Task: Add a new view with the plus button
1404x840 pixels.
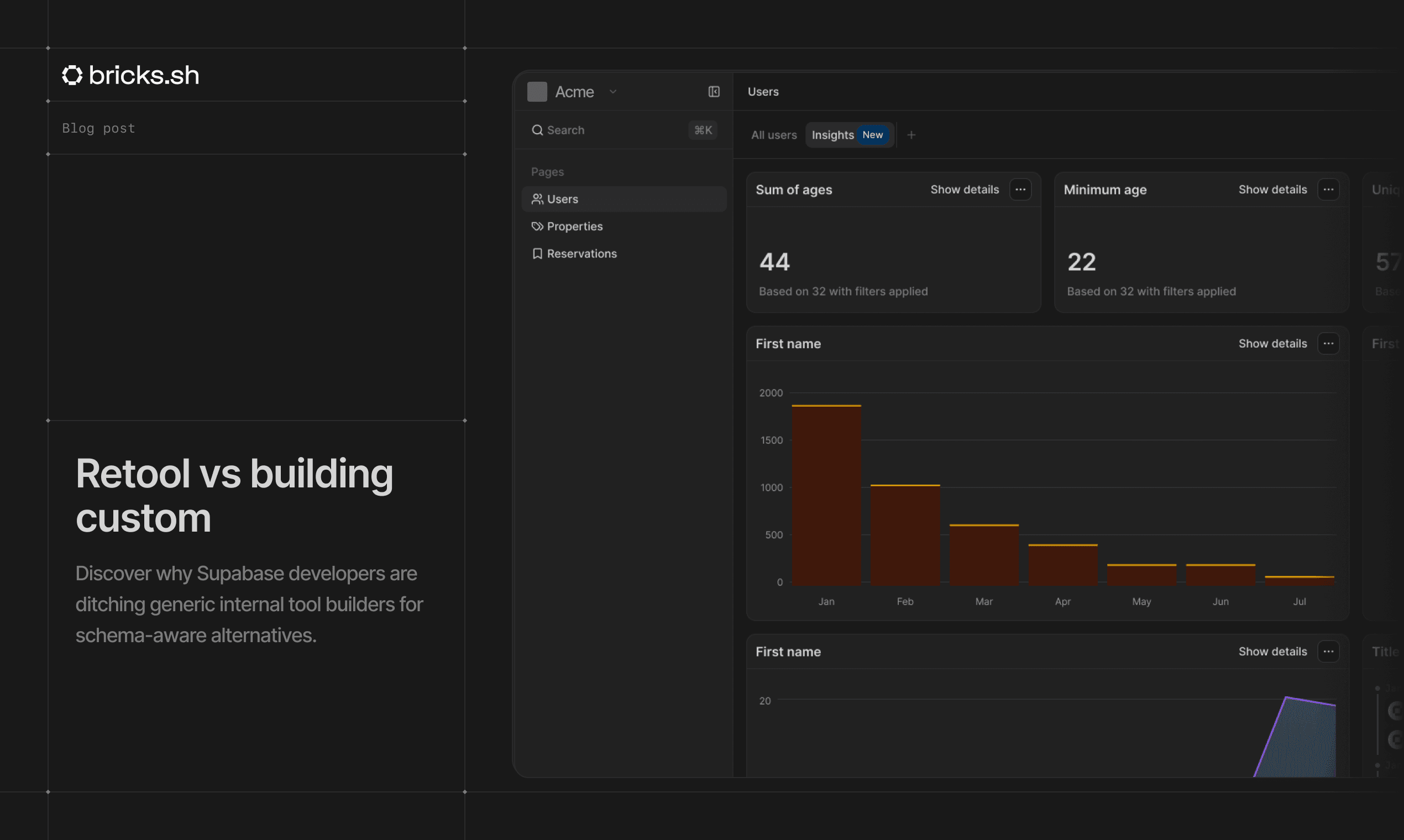Action: tap(911, 135)
